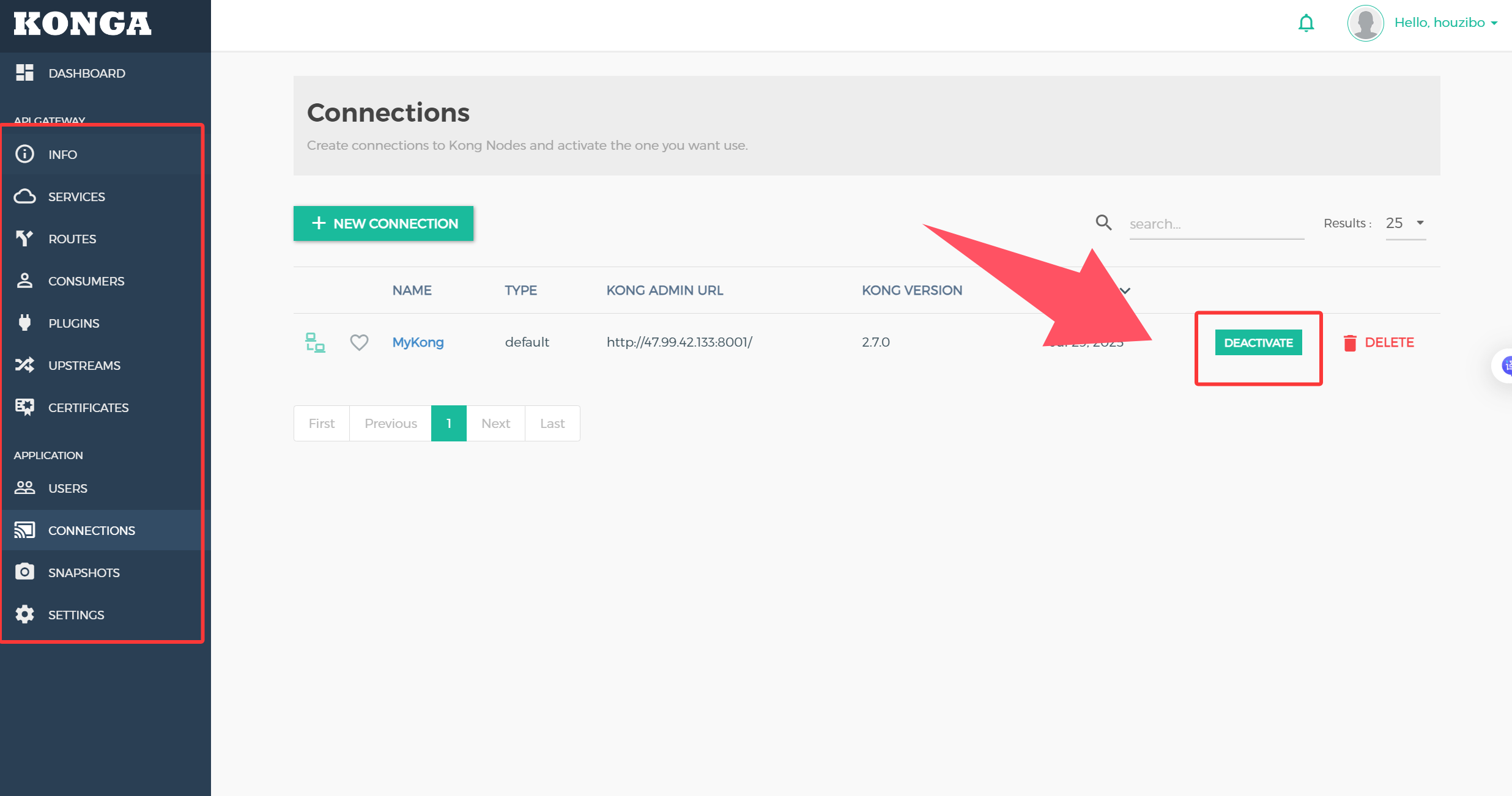Open Dashboard via its grid icon
Screen dimensions: 1512x796
tap(24, 73)
